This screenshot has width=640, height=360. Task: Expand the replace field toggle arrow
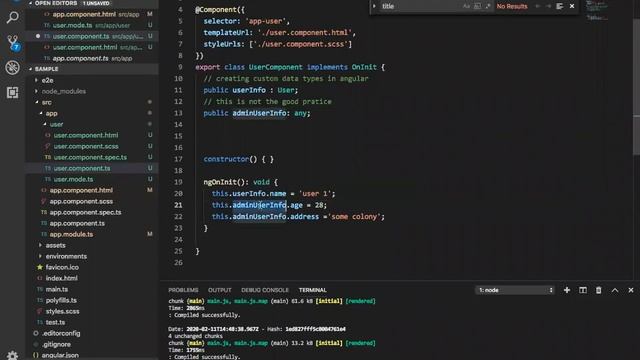pyautogui.click(x=374, y=6)
